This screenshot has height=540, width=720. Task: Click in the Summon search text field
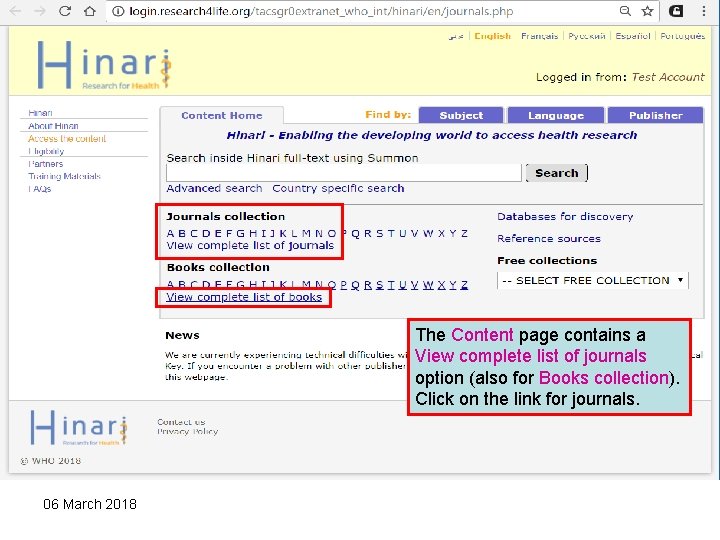344,173
